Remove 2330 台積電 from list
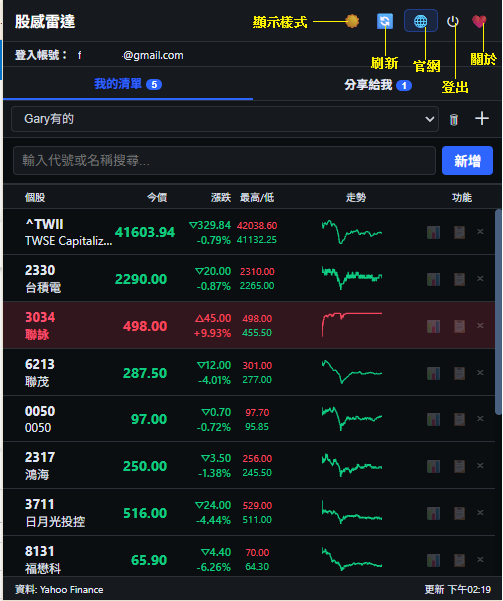This screenshot has width=503, height=601. click(x=480, y=278)
